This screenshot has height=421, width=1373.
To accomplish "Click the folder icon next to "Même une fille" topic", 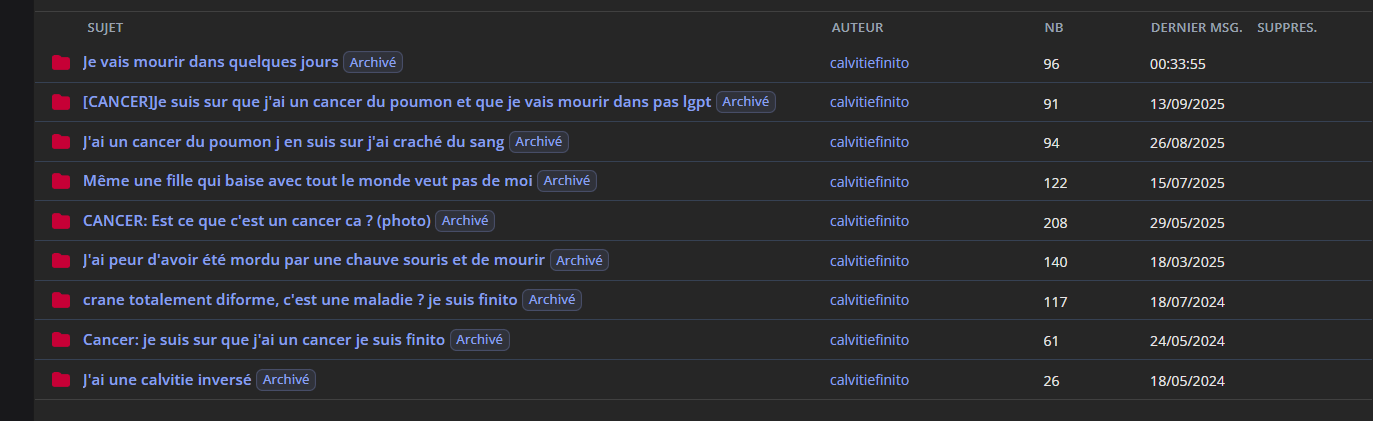I will (x=61, y=182).
